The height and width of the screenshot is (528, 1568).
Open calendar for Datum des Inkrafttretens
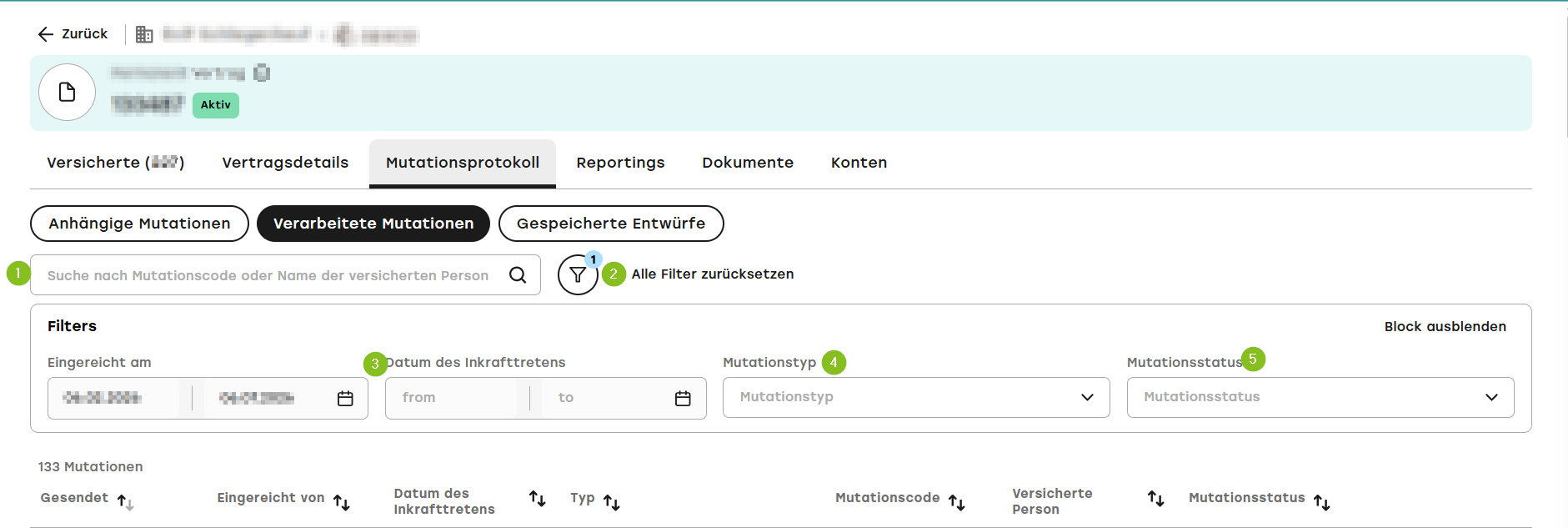[x=683, y=399]
